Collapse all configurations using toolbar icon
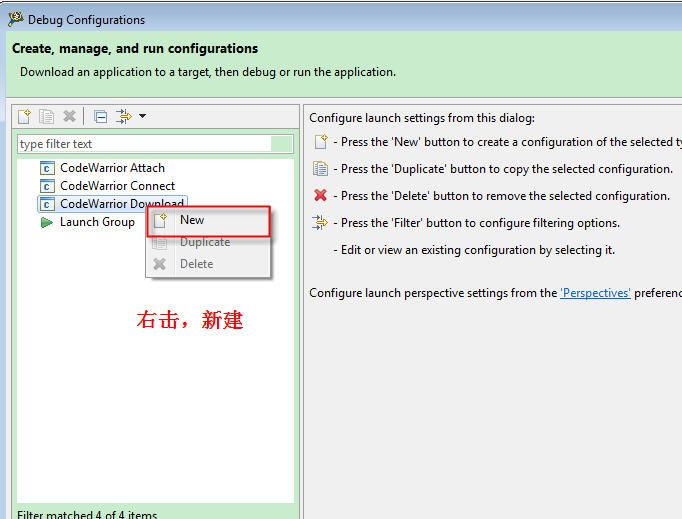Screen dimensions: 682x519 click(x=100, y=117)
